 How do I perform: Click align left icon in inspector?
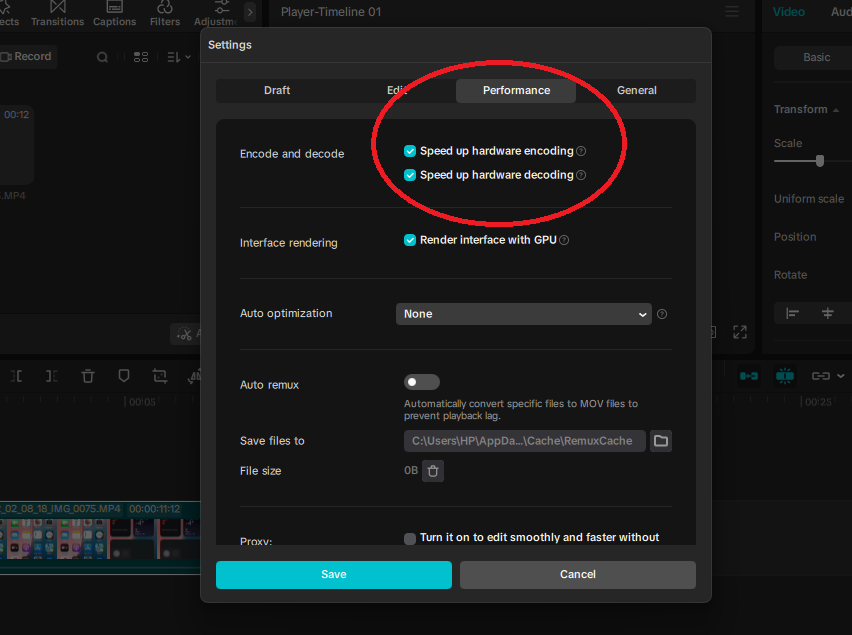(x=792, y=313)
